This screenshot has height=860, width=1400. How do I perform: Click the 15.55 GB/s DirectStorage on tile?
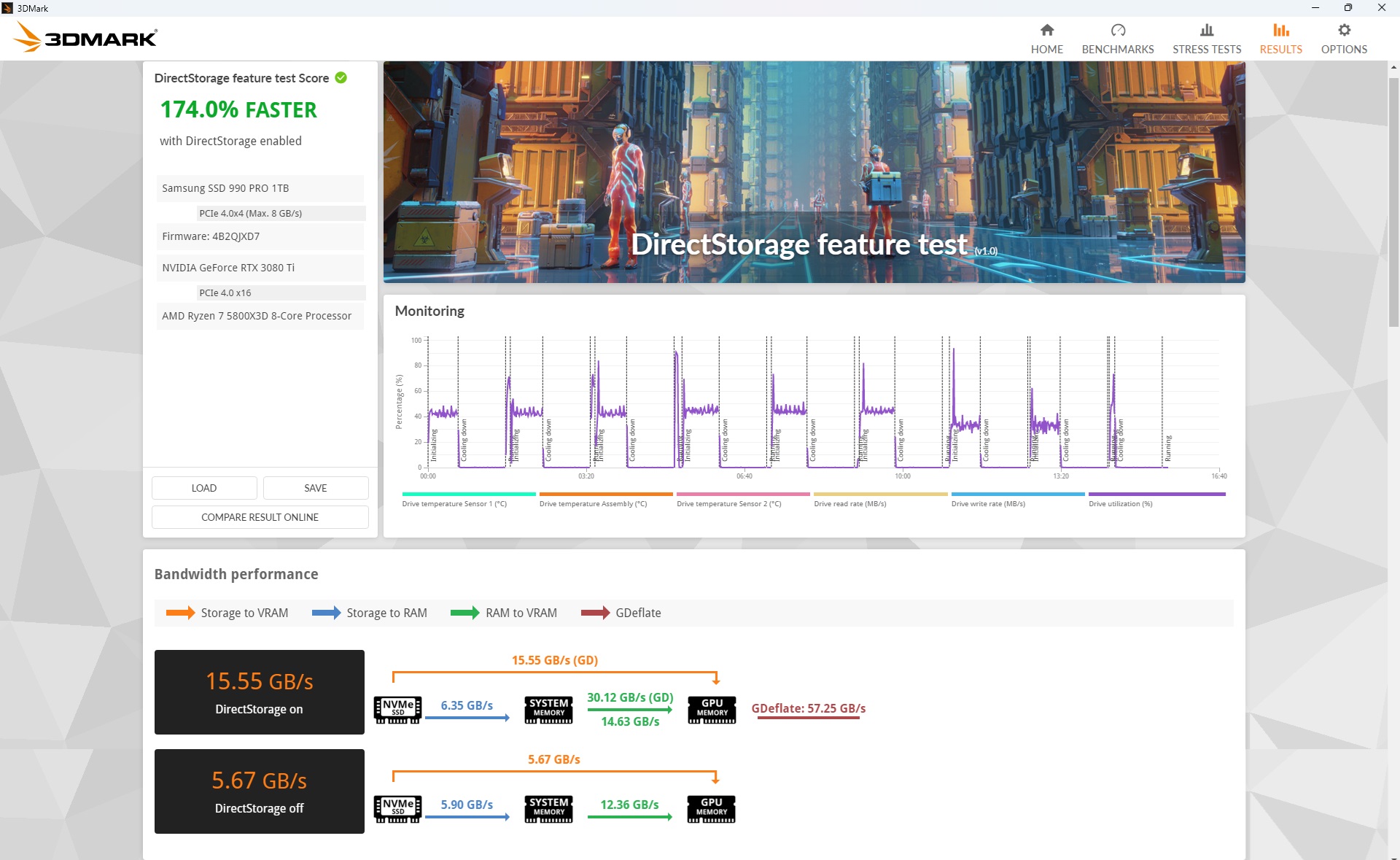(259, 692)
